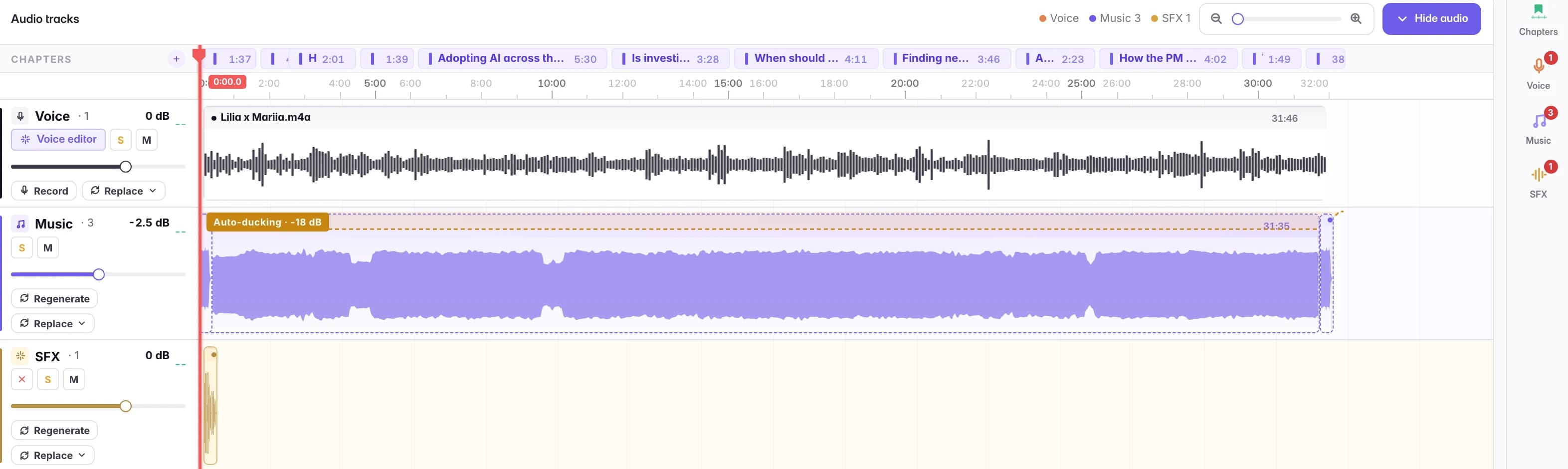Select chapter marker with duration 1:39
The image size is (1568, 469).
387,58
